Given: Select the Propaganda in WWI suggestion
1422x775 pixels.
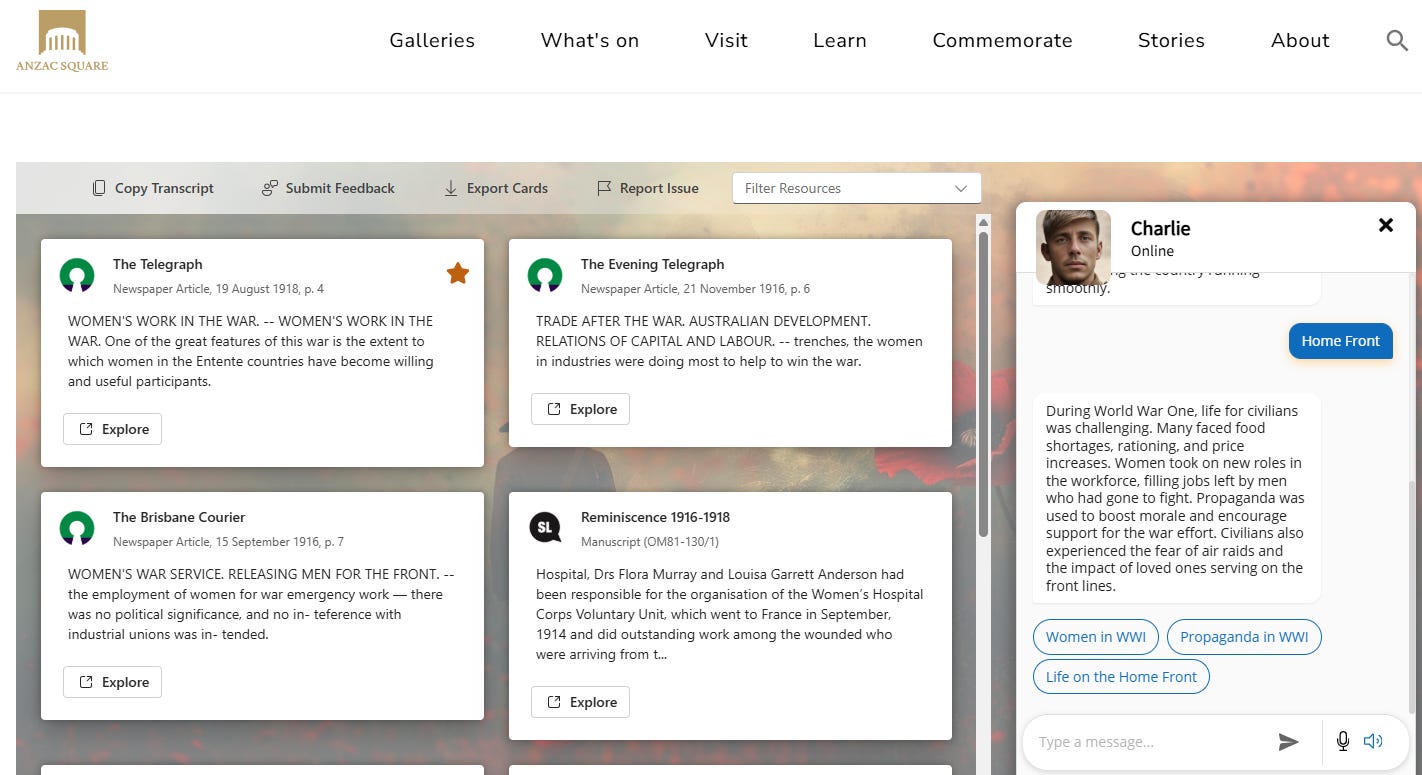Looking at the screenshot, I should [x=1244, y=637].
